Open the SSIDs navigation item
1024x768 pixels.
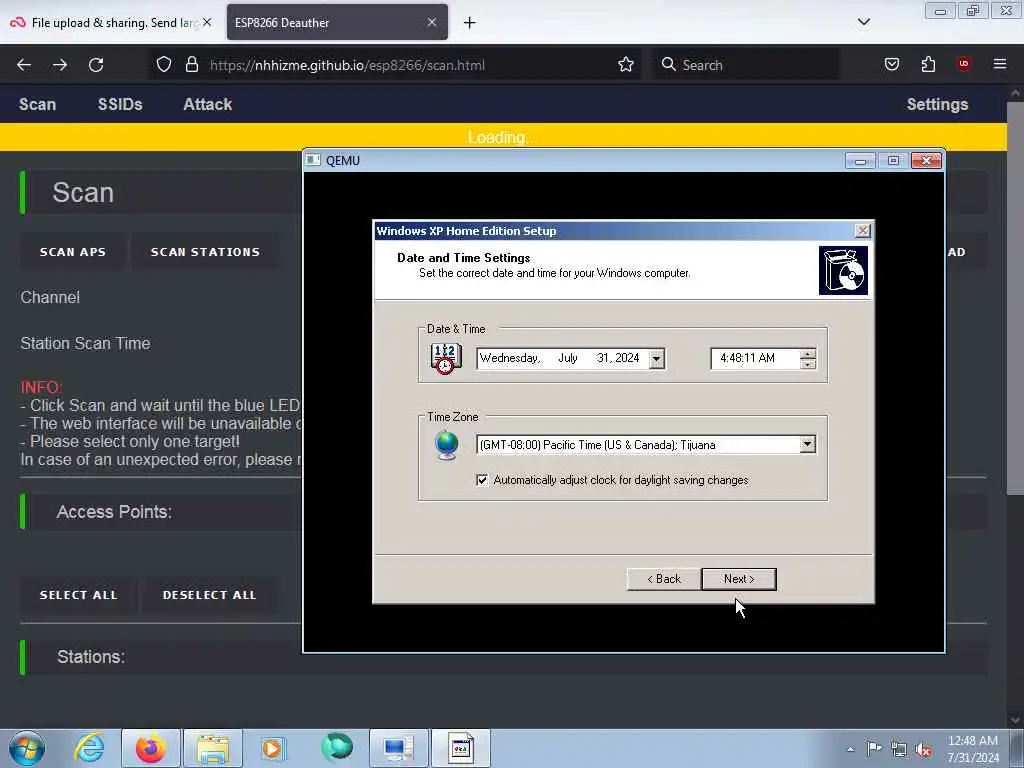[x=120, y=104]
